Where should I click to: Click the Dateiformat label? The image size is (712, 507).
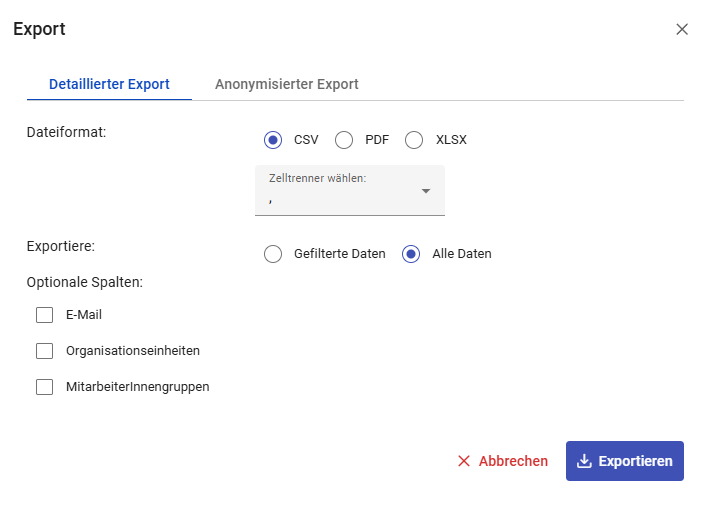(66, 131)
